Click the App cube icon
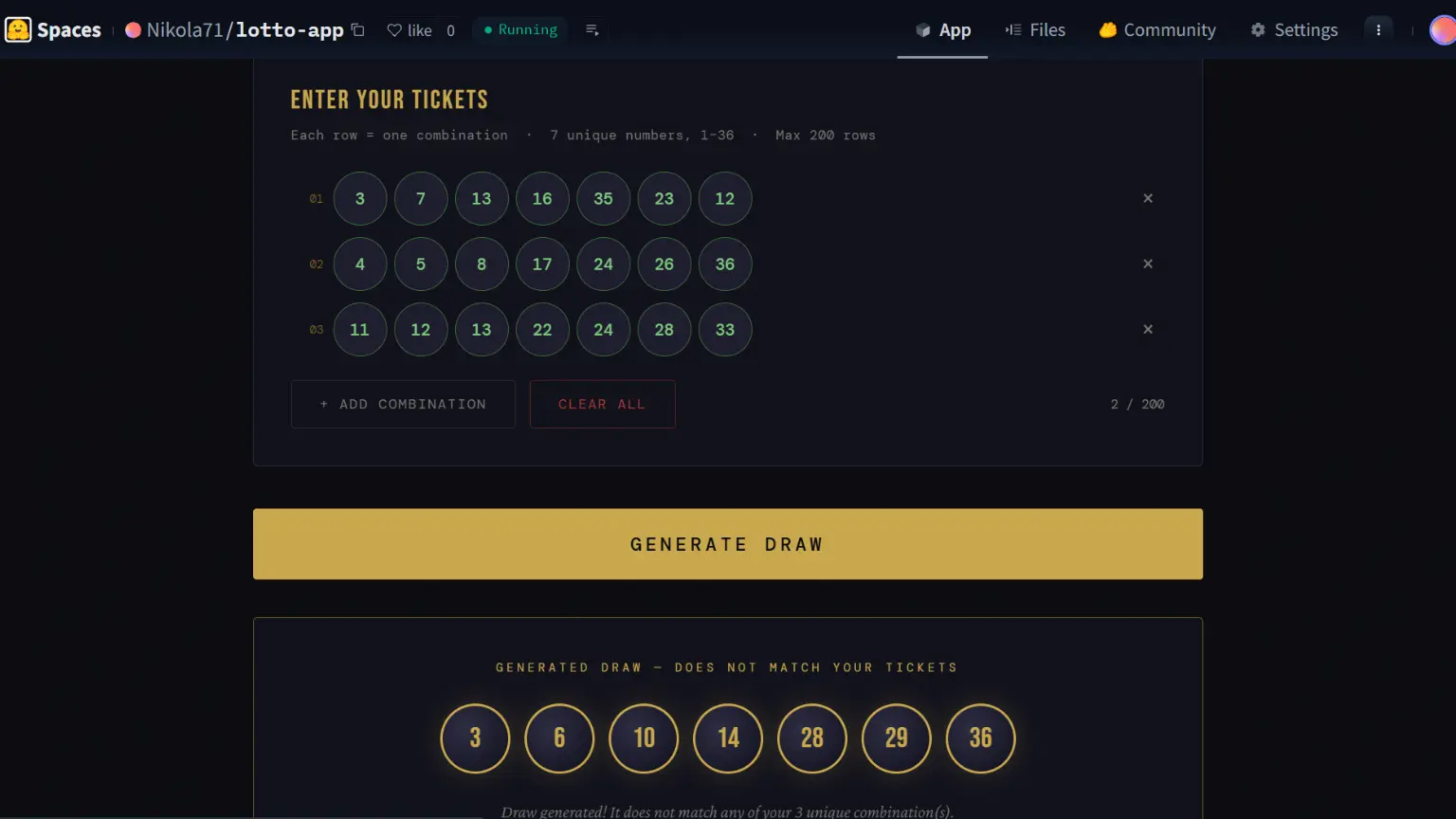 point(921,29)
